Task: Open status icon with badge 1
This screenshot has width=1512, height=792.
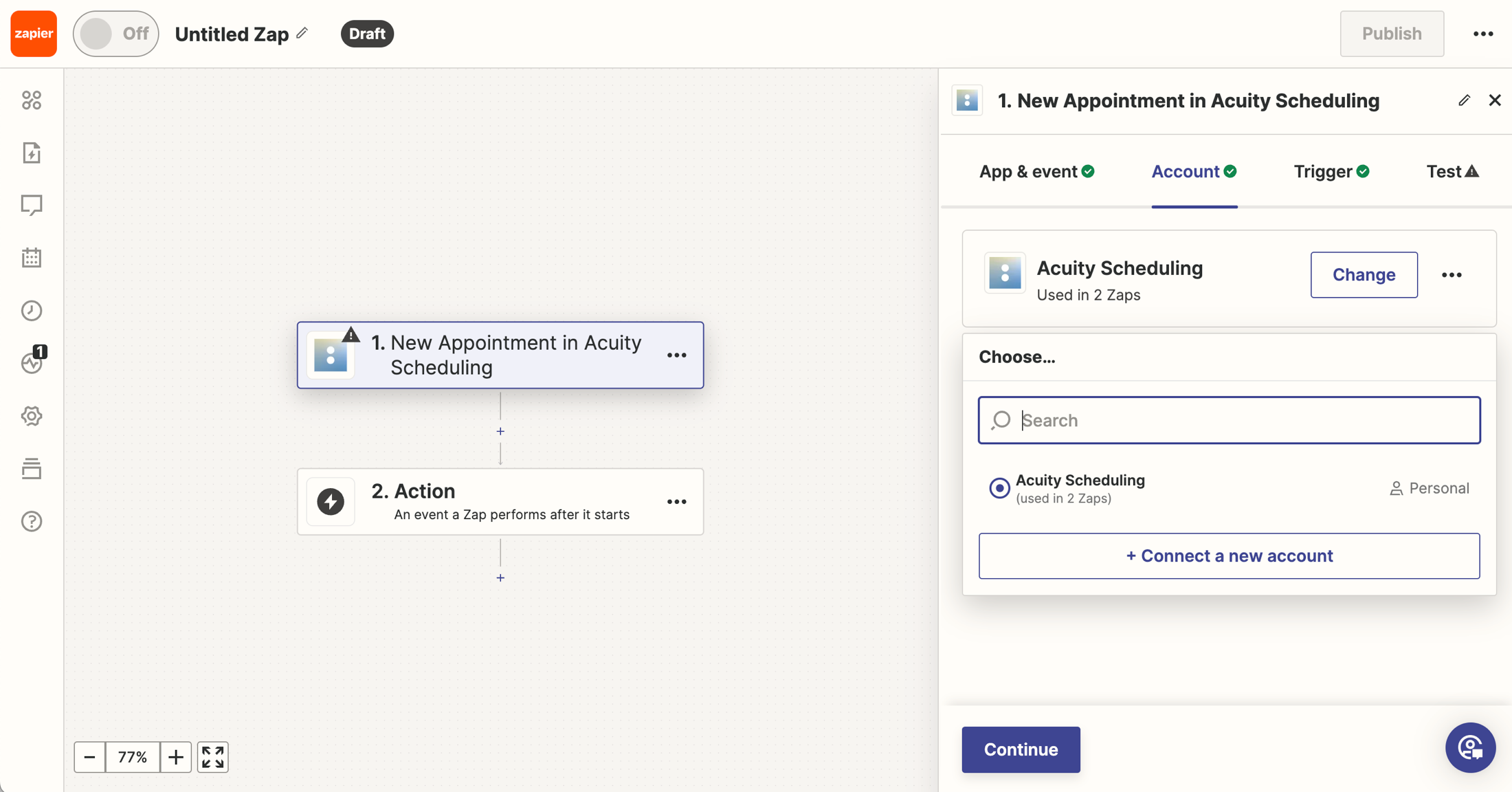Action: point(32,362)
